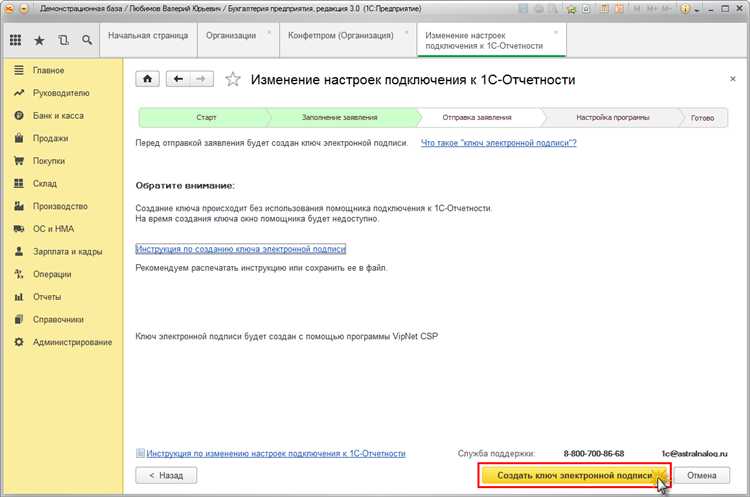Screen dimensions: 750x497
Task: Click the Search magnifier icon
Action: coord(87,40)
